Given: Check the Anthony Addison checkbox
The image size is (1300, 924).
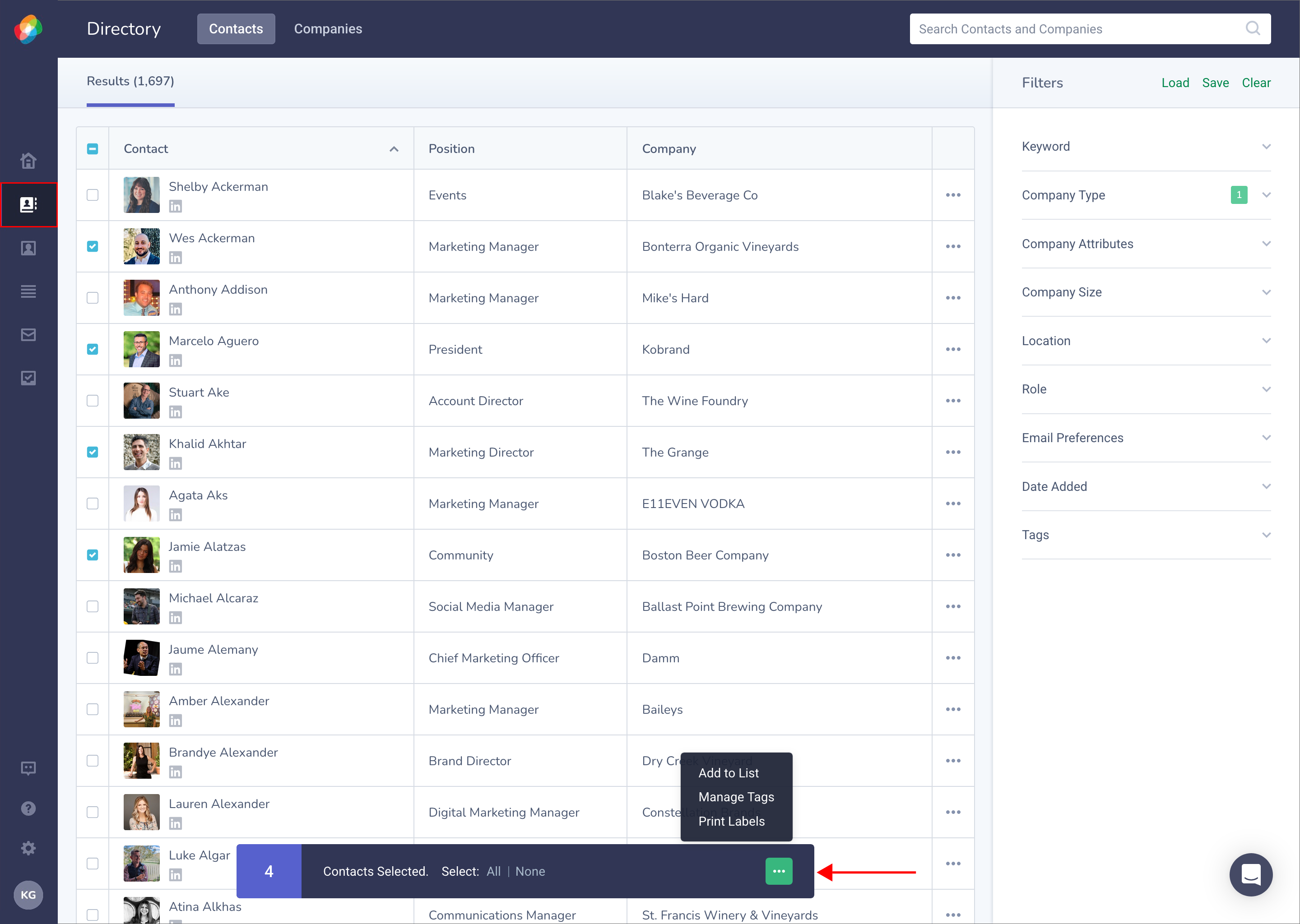Looking at the screenshot, I should coord(92,298).
